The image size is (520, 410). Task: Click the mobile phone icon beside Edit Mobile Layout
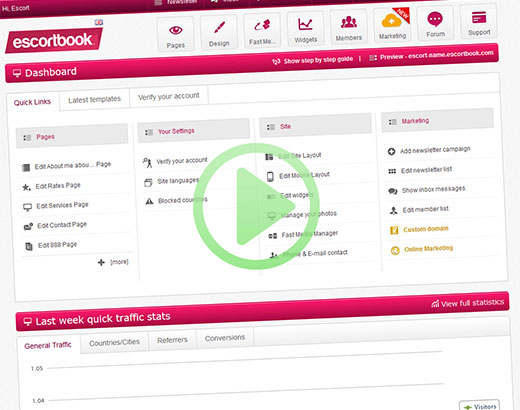[x=270, y=176]
